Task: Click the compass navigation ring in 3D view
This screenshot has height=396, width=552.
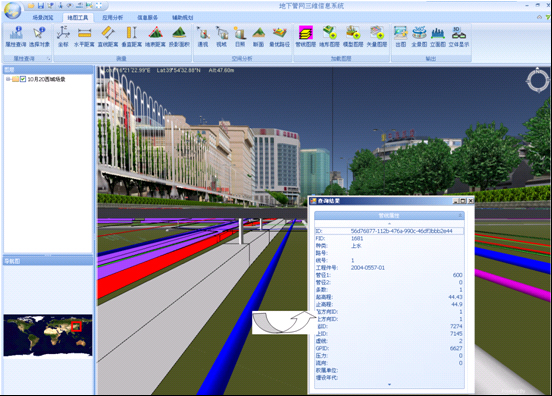Action: tap(538, 81)
